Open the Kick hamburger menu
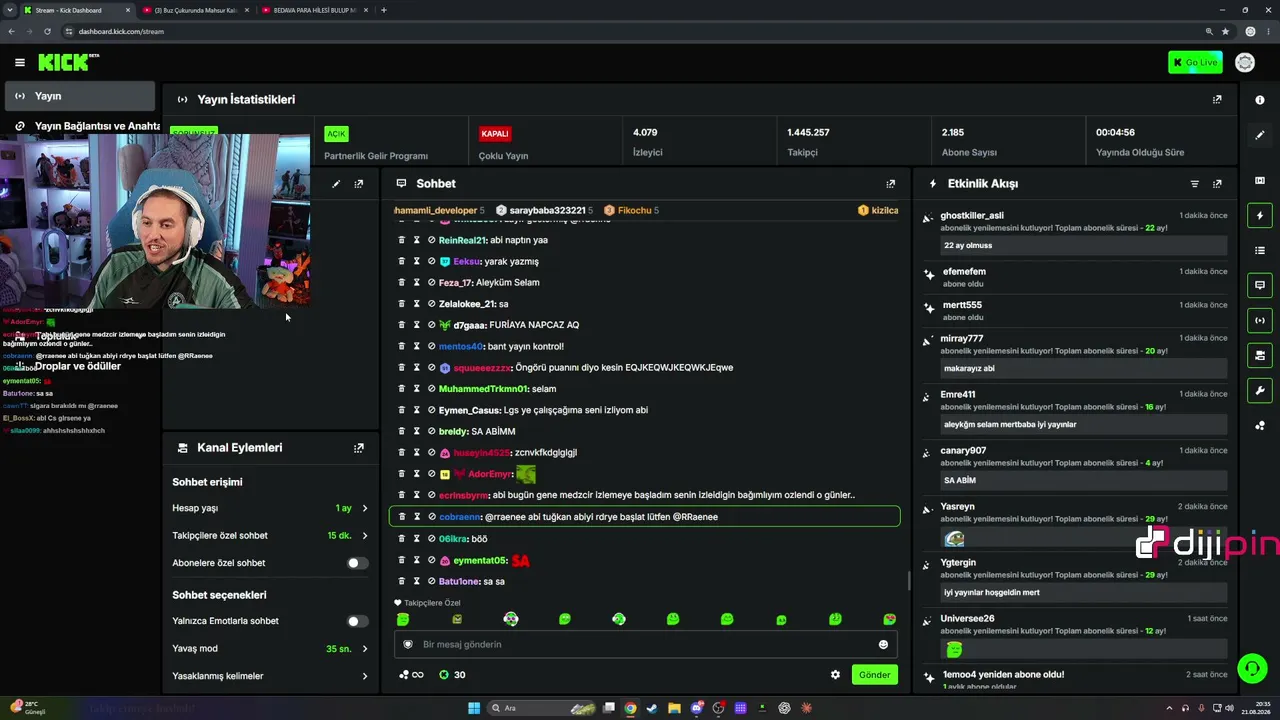The width and height of the screenshot is (1280, 720). 19,62
